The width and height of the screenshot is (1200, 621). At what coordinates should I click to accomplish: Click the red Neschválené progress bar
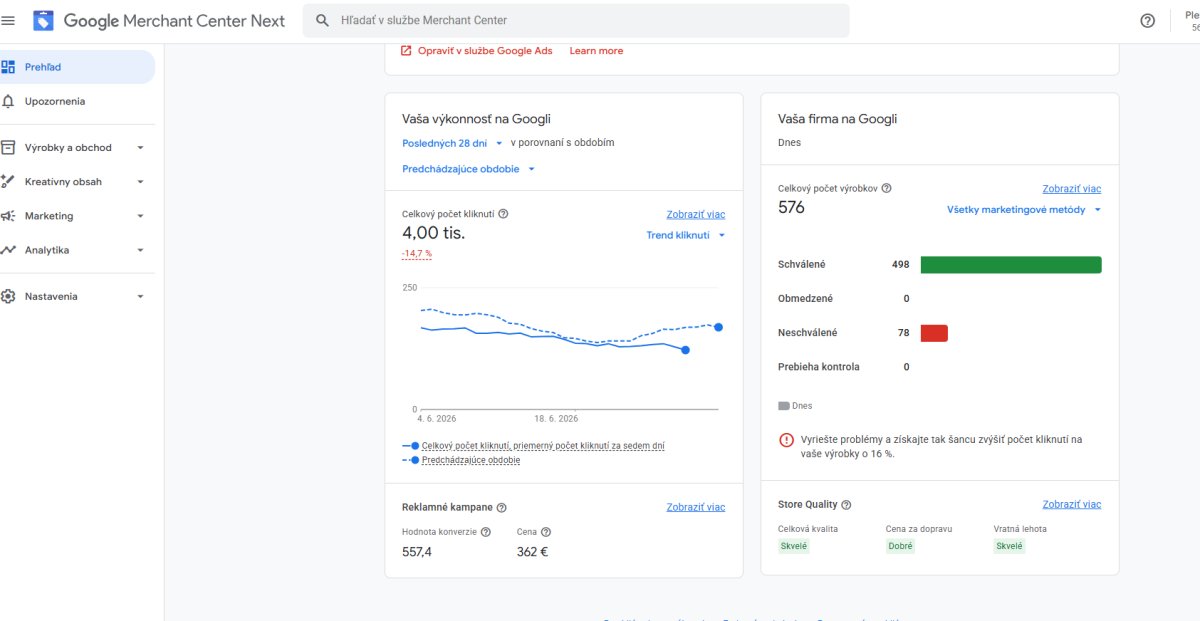(x=934, y=333)
